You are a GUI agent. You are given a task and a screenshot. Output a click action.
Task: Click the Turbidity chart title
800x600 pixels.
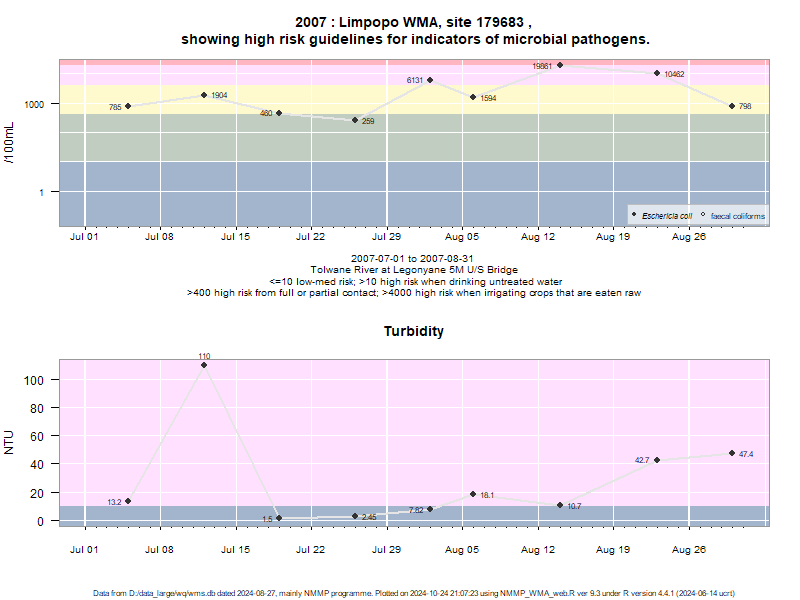click(x=414, y=331)
